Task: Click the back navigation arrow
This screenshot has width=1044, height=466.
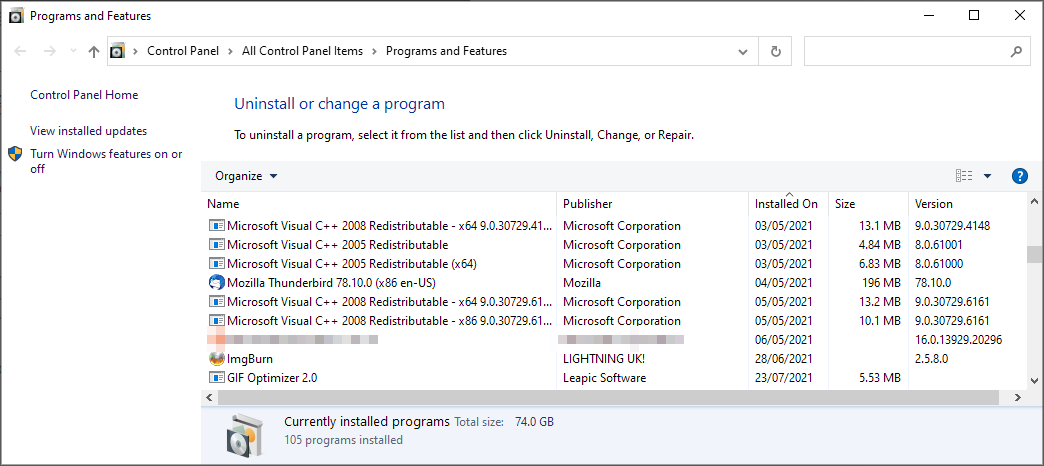Action: pos(21,51)
